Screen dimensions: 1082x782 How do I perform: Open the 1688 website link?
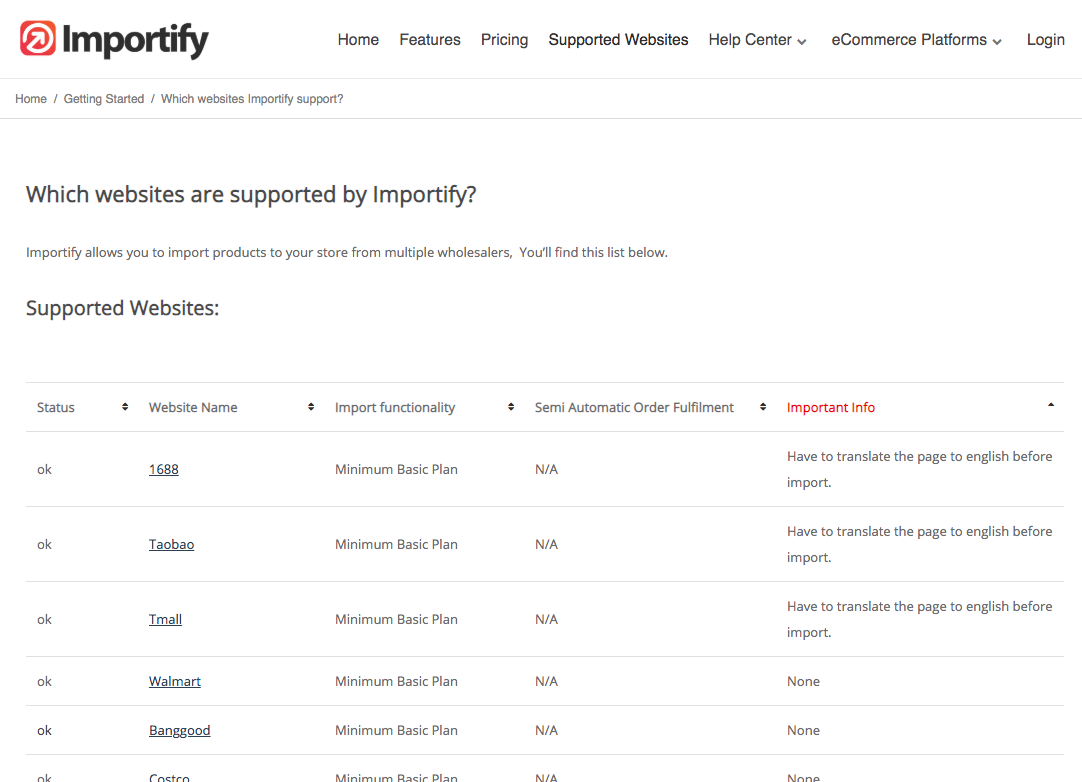point(164,469)
